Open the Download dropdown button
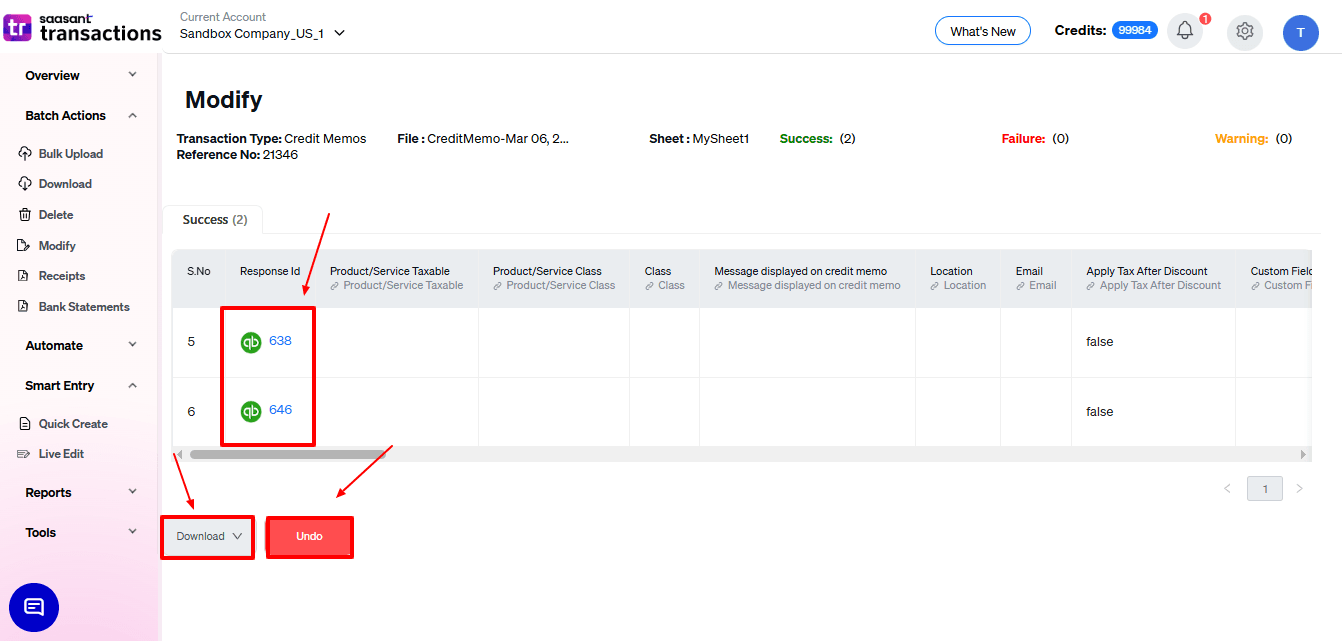 pyautogui.click(x=208, y=537)
